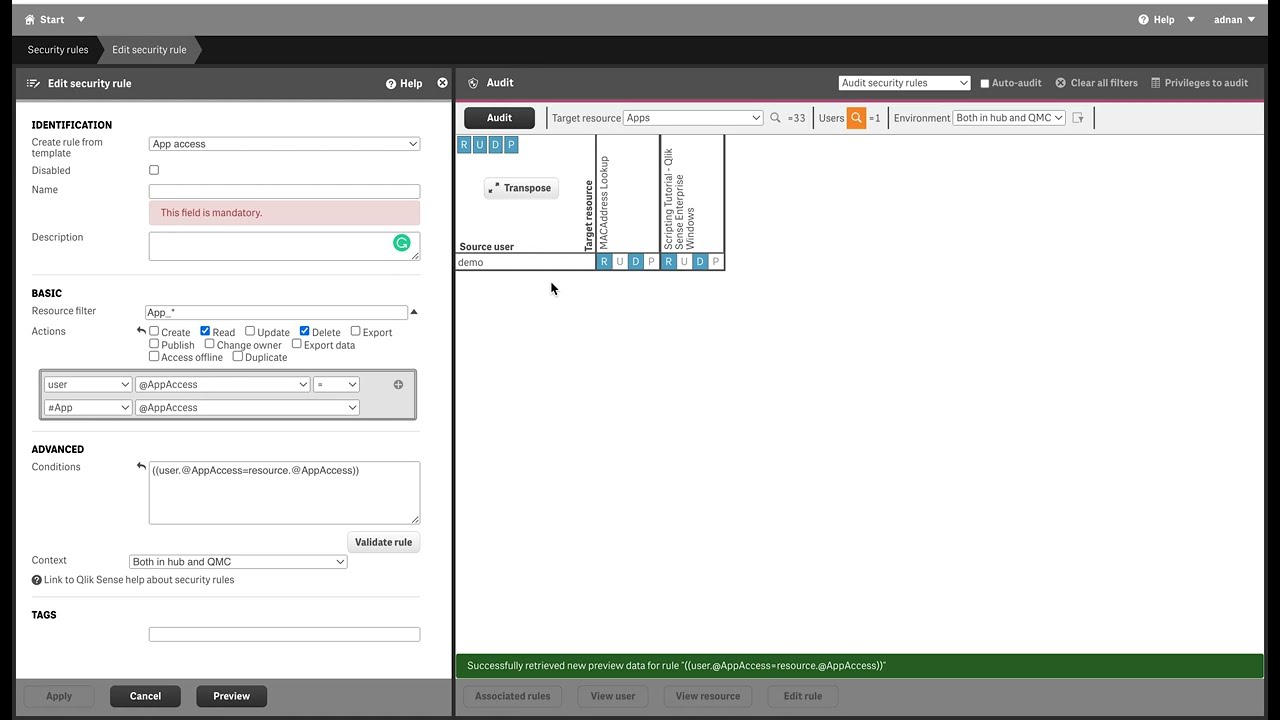Click the dark Audit button
Screen dimensions: 1280x720
[499, 118]
